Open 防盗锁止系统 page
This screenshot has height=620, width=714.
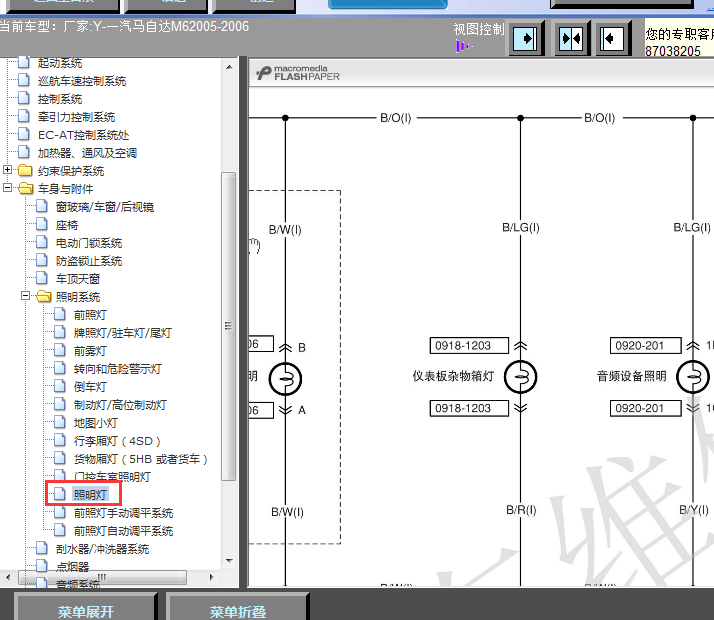point(89,261)
